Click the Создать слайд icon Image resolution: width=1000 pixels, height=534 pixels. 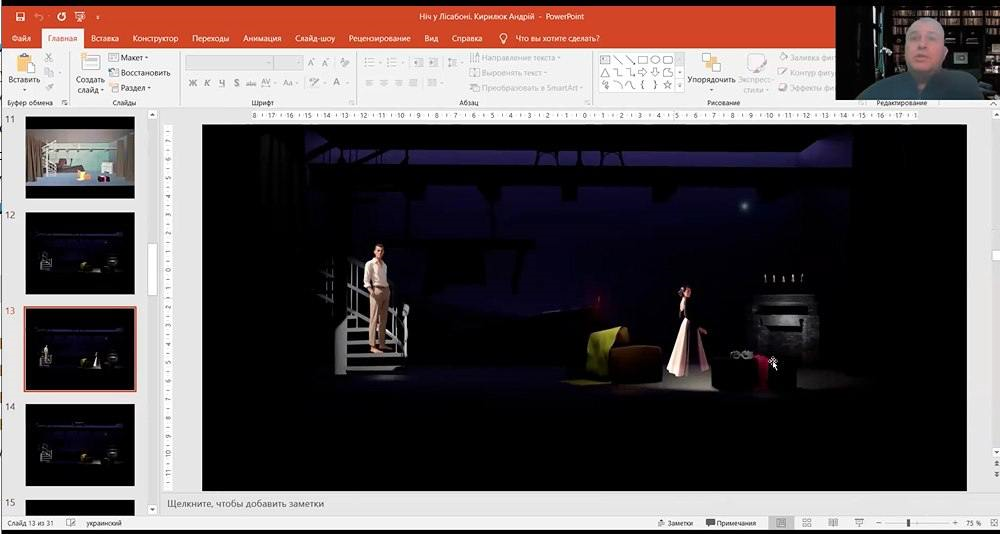(x=91, y=62)
